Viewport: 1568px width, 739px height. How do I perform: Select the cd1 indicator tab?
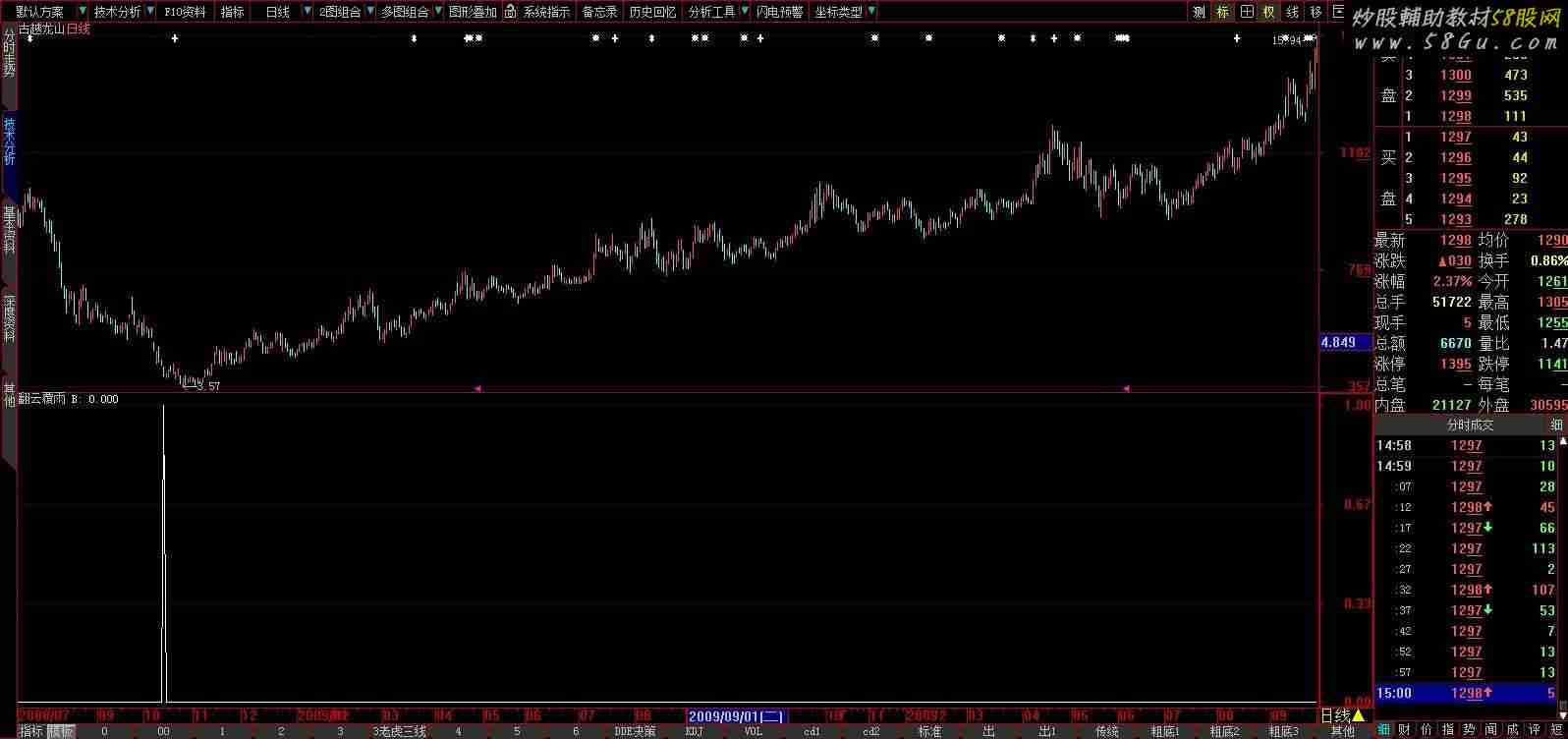[812, 731]
